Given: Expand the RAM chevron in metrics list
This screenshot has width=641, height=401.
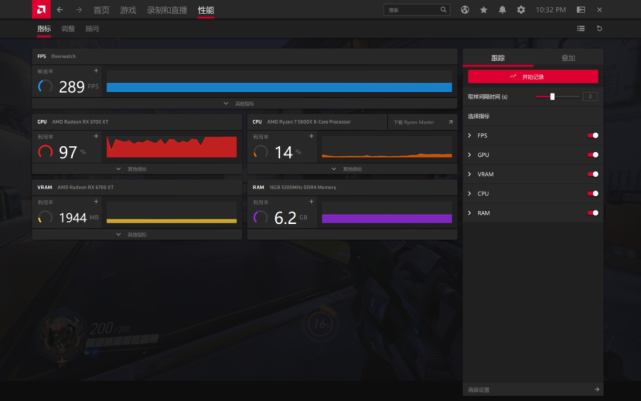Looking at the screenshot, I should pos(470,213).
